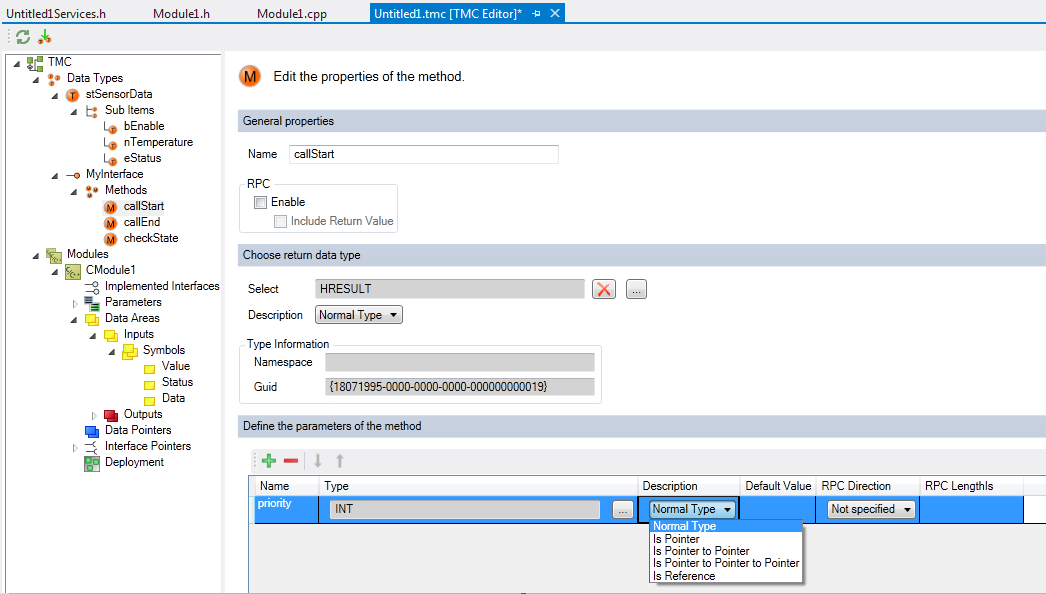Clear return type with red X button
The height and width of the screenshot is (594, 1046).
[x=604, y=289]
